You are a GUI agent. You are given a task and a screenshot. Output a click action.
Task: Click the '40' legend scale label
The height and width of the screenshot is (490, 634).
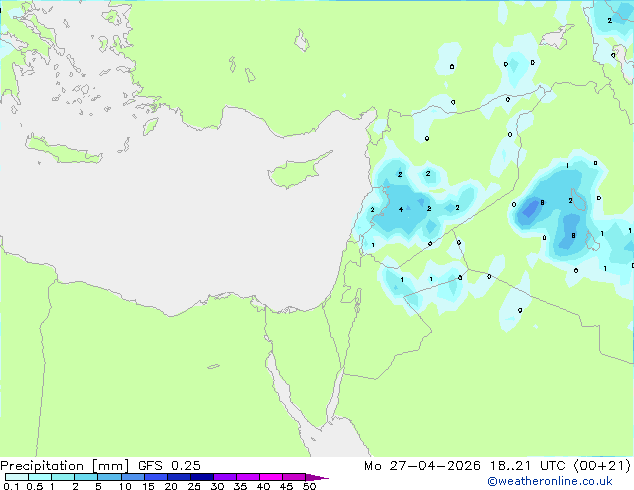(263, 486)
